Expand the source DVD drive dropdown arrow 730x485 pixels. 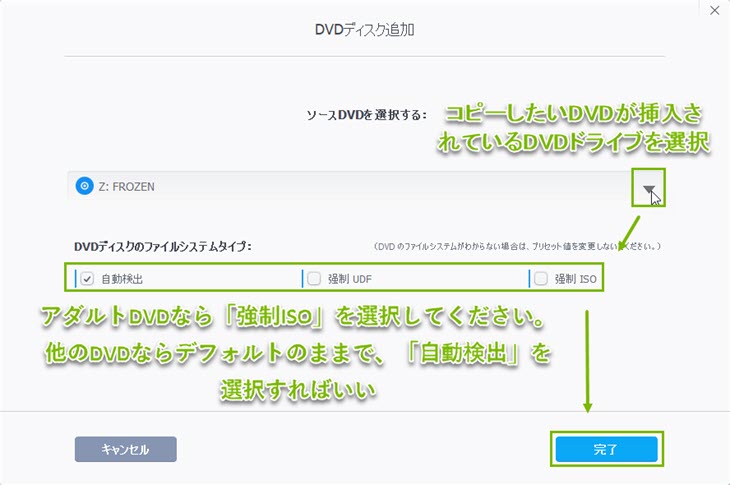(649, 188)
